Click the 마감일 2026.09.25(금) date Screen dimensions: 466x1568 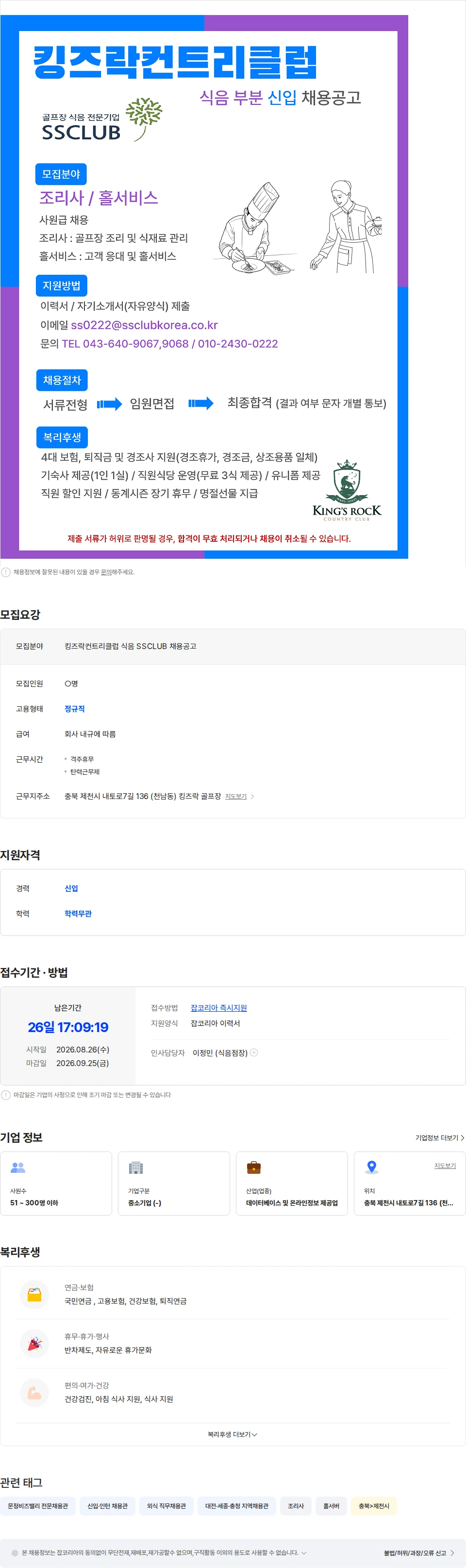[x=82, y=1064]
